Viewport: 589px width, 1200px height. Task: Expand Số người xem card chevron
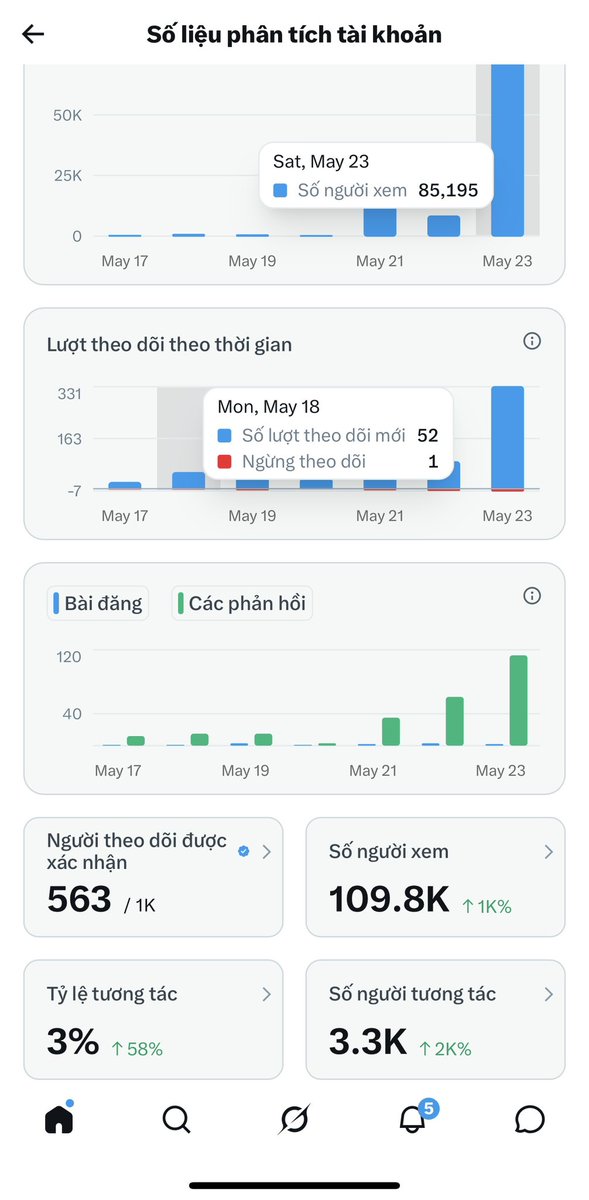coord(548,852)
